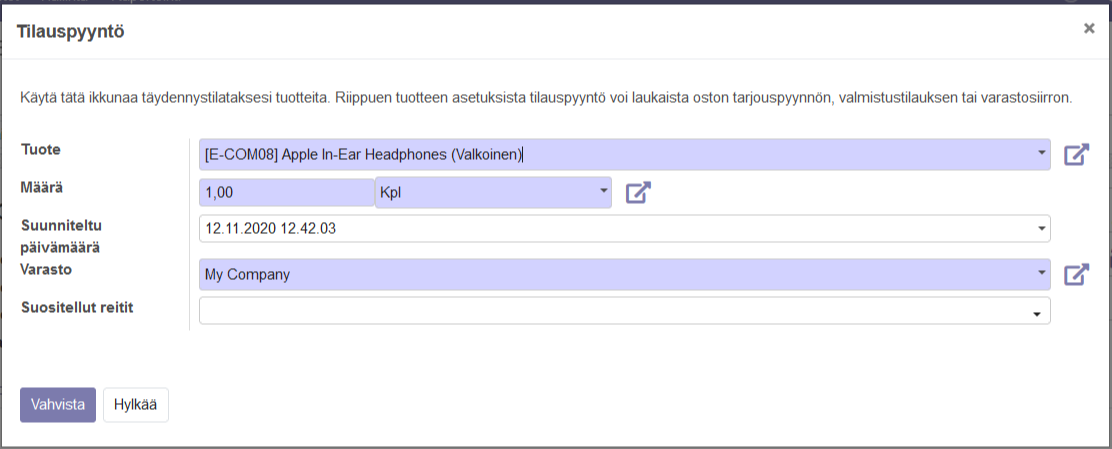Open the Suunniteltu päivämäärä date picker arrow
The image size is (1112, 449).
pyautogui.click(x=1041, y=228)
